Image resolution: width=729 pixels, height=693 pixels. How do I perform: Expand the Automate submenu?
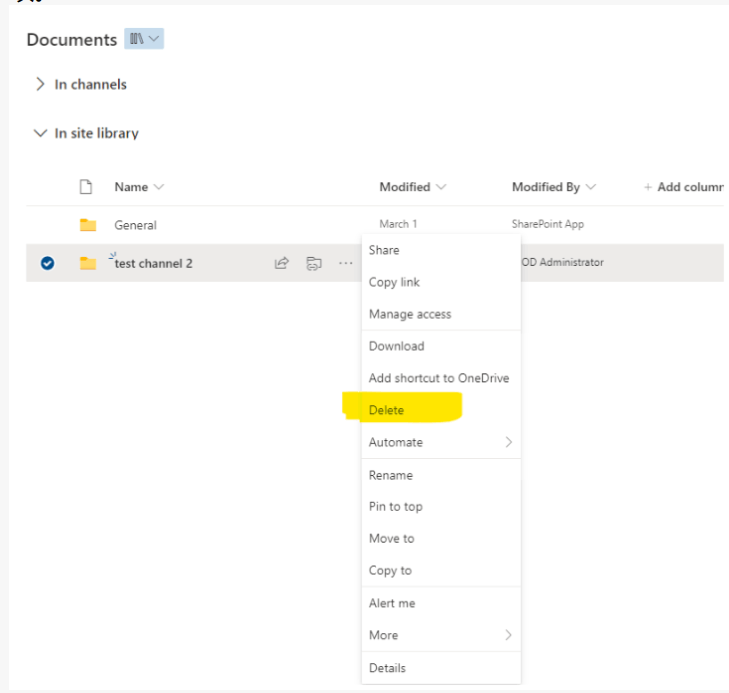[x=441, y=442]
